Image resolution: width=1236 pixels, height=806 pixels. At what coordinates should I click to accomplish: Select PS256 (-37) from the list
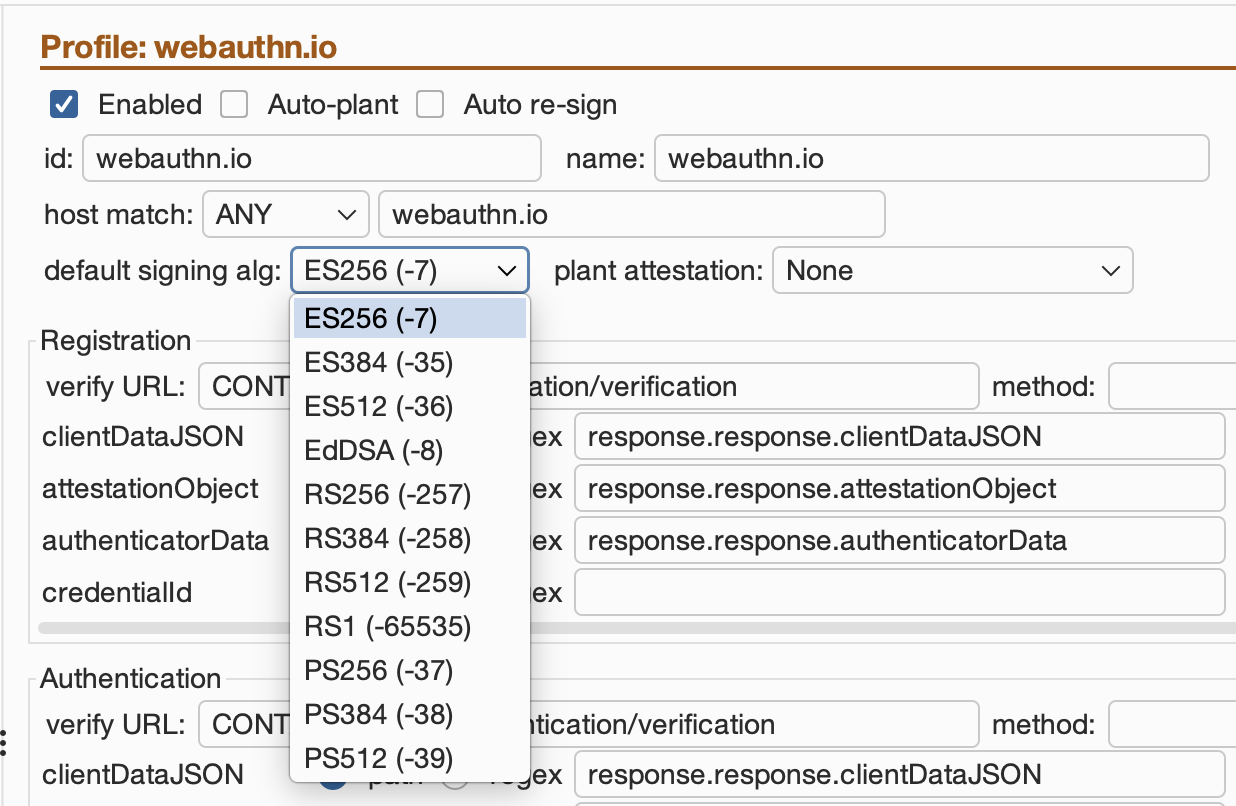410,670
